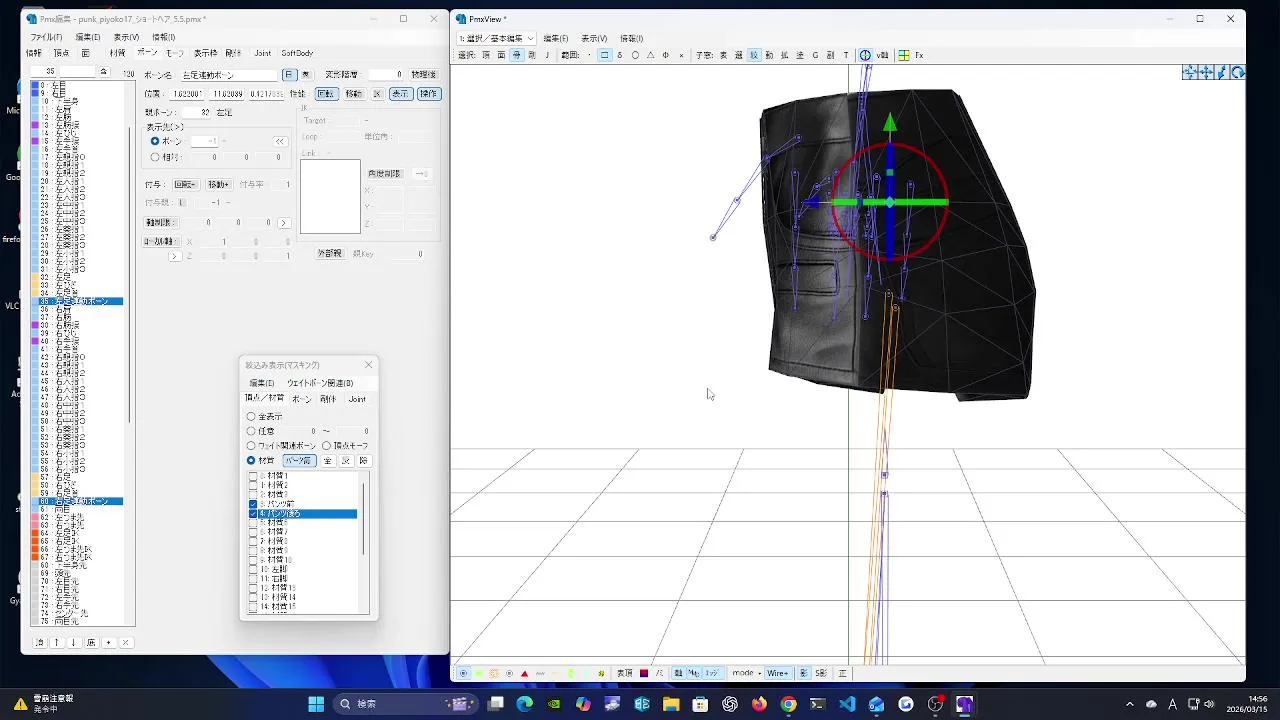1280x720 pixels.
Task: Click the ボーン名 bone name text field
Action: [x=228, y=75]
